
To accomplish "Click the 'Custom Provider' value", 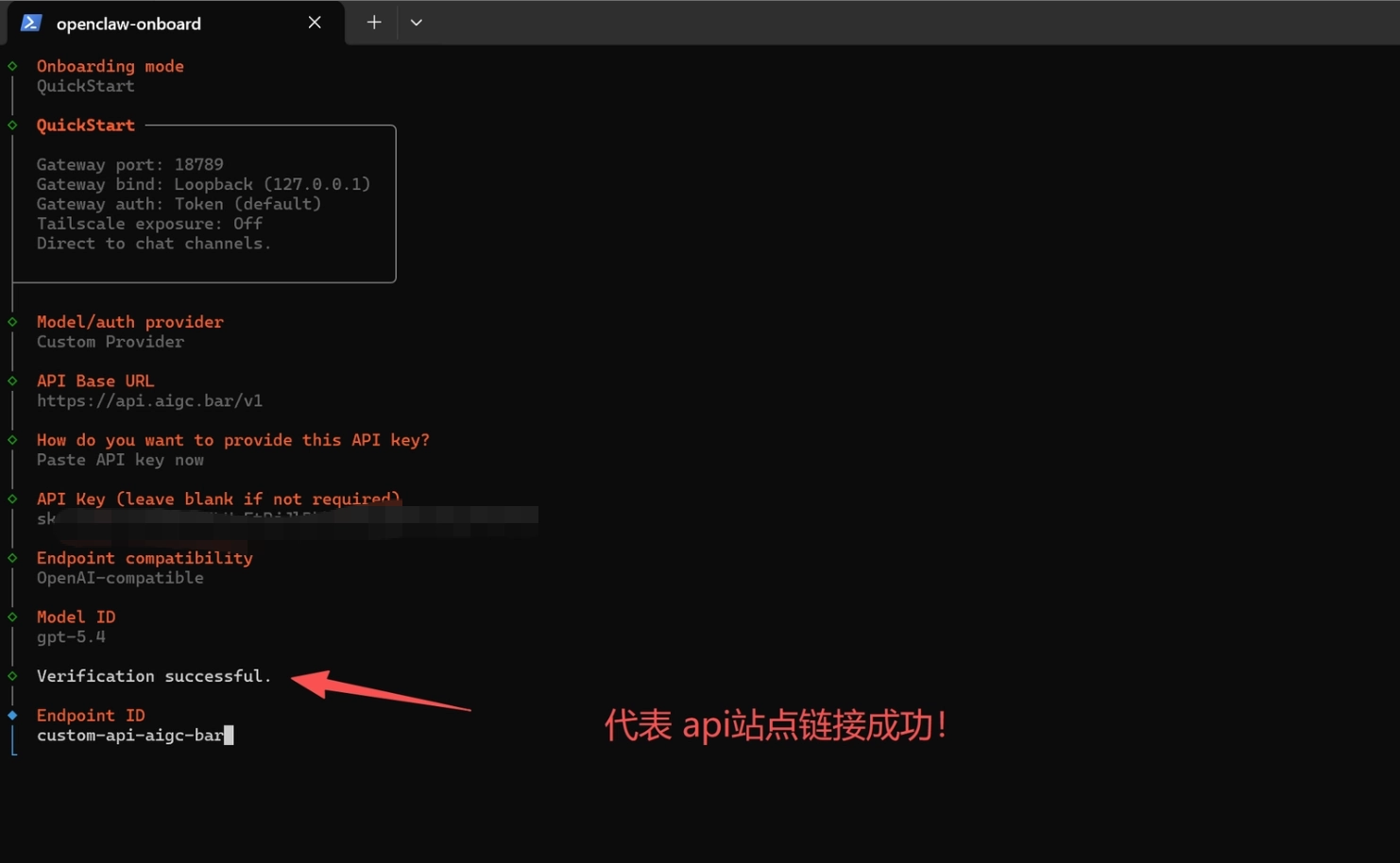I will [111, 342].
